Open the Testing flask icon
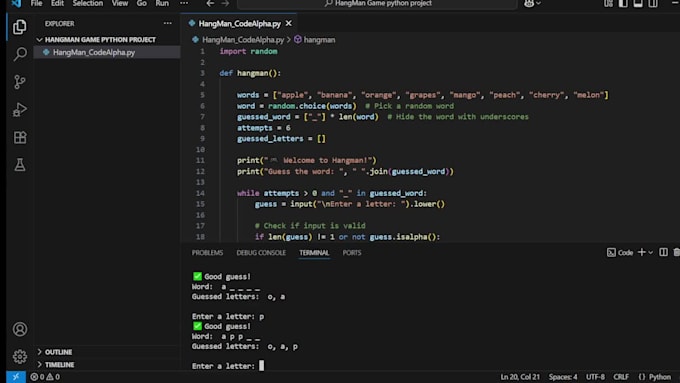This screenshot has height=383, width=680. click(20, 165)
